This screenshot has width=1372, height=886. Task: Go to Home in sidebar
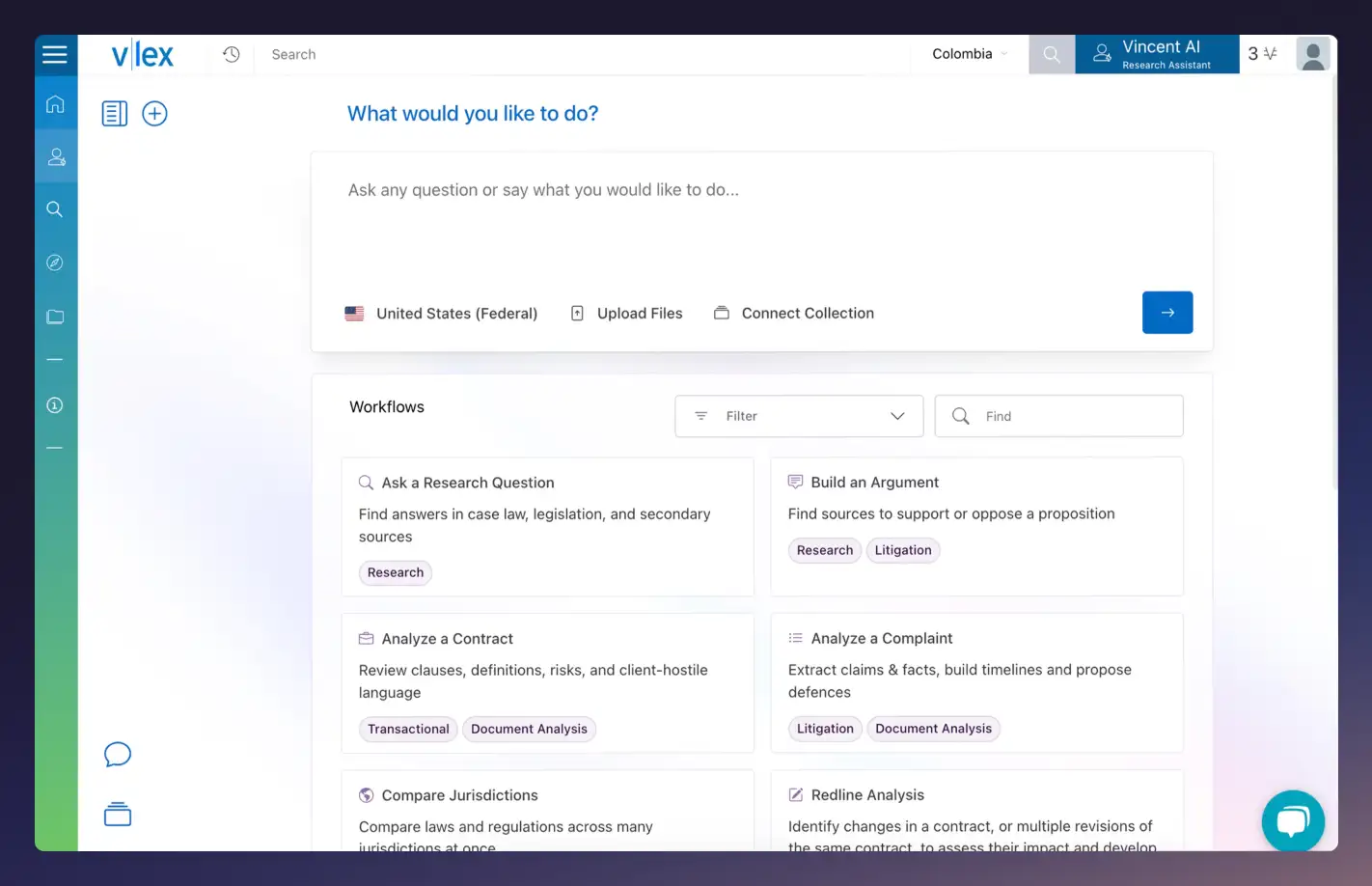55,104
